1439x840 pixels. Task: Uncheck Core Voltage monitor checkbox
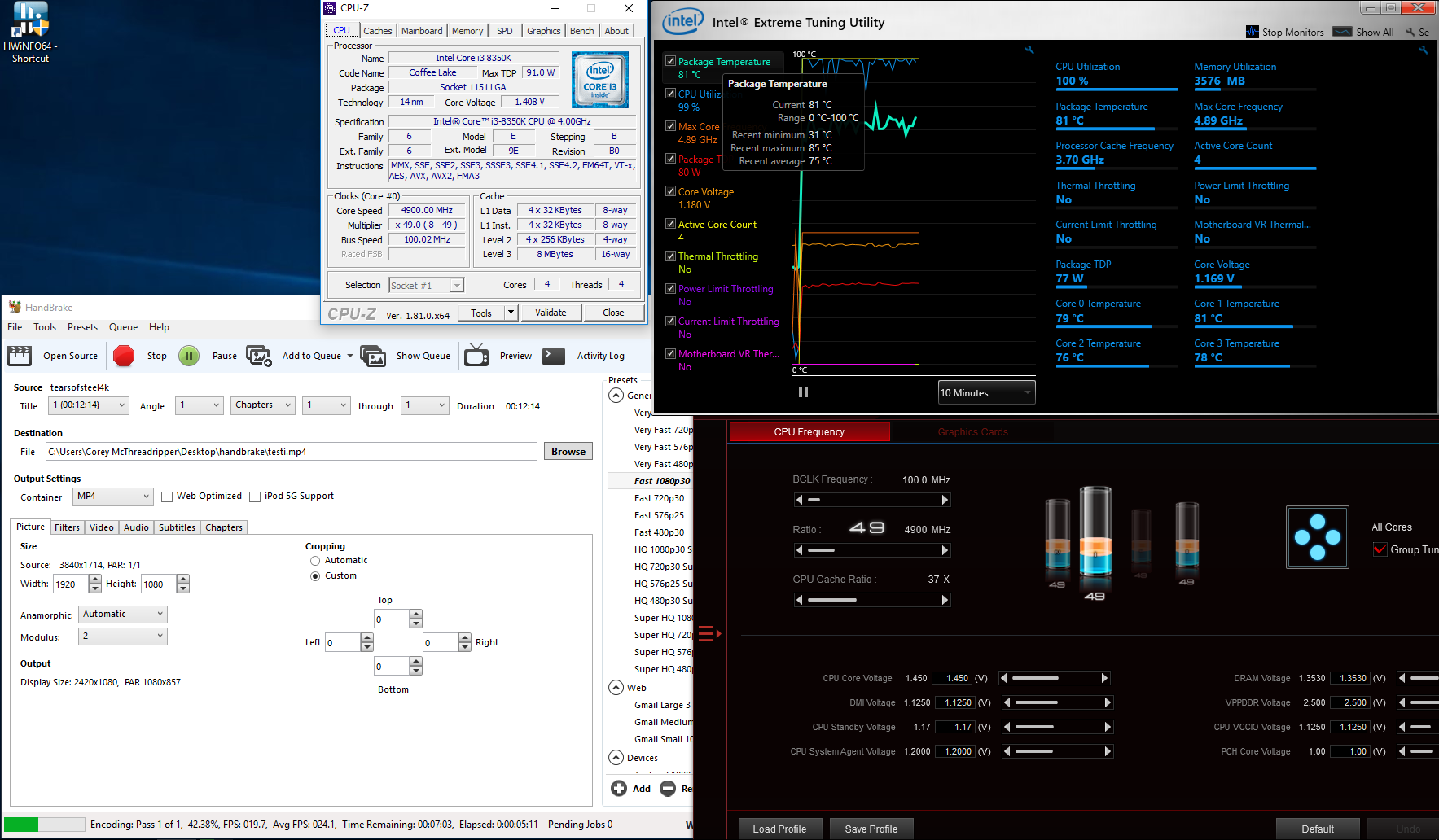pos(670,191)
